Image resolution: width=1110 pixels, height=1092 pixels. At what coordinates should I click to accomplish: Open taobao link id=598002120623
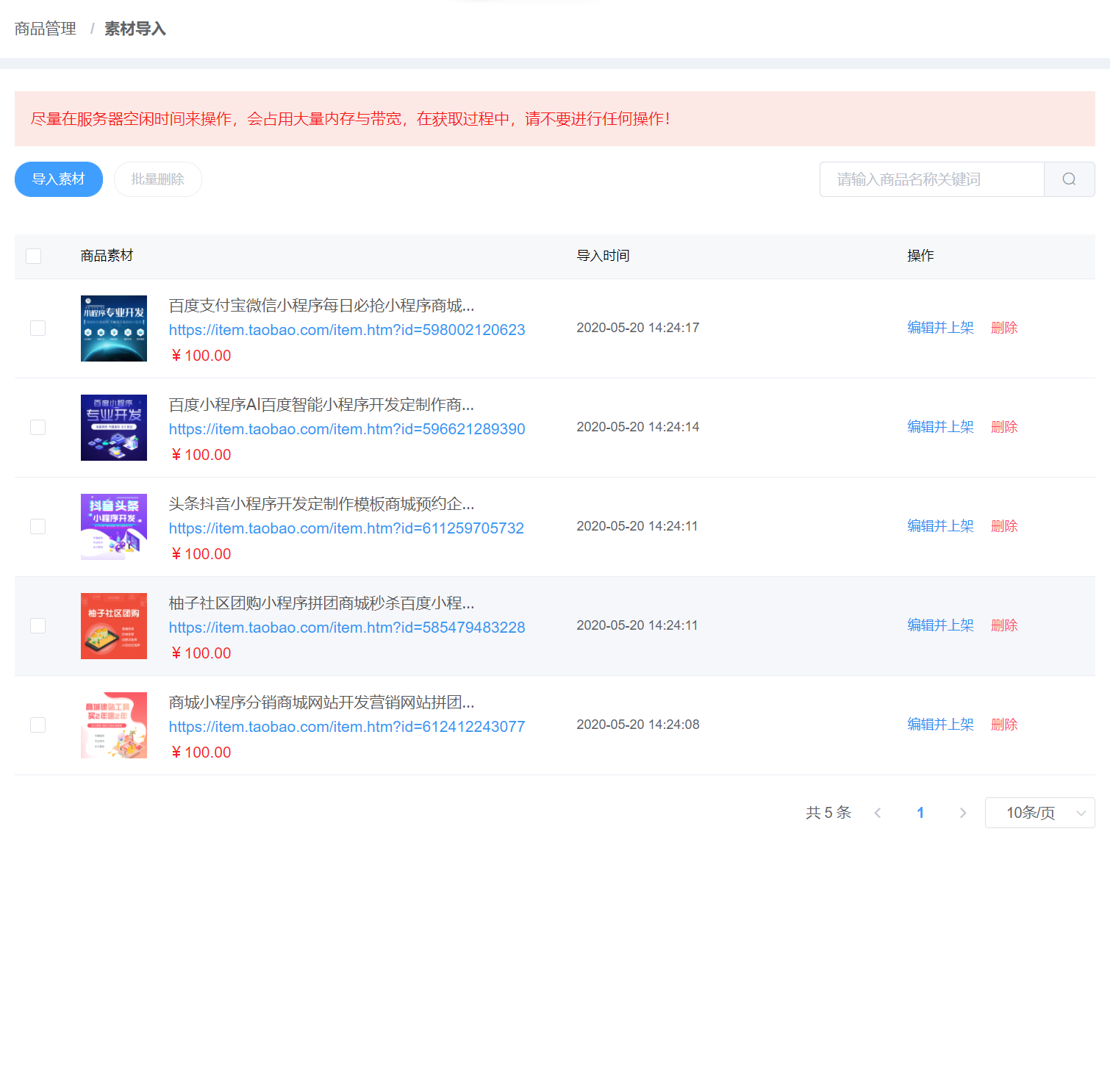[x=347, y=330]
